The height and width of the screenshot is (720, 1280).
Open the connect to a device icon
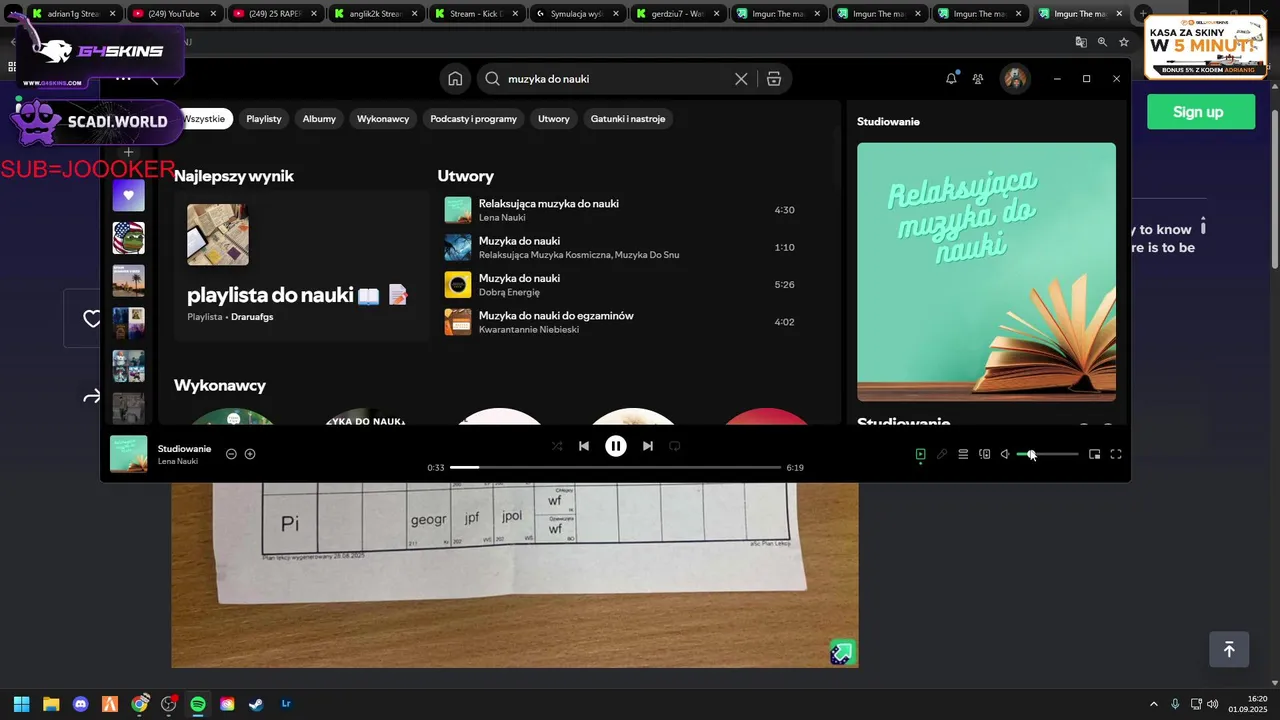(x=985, y=454)
